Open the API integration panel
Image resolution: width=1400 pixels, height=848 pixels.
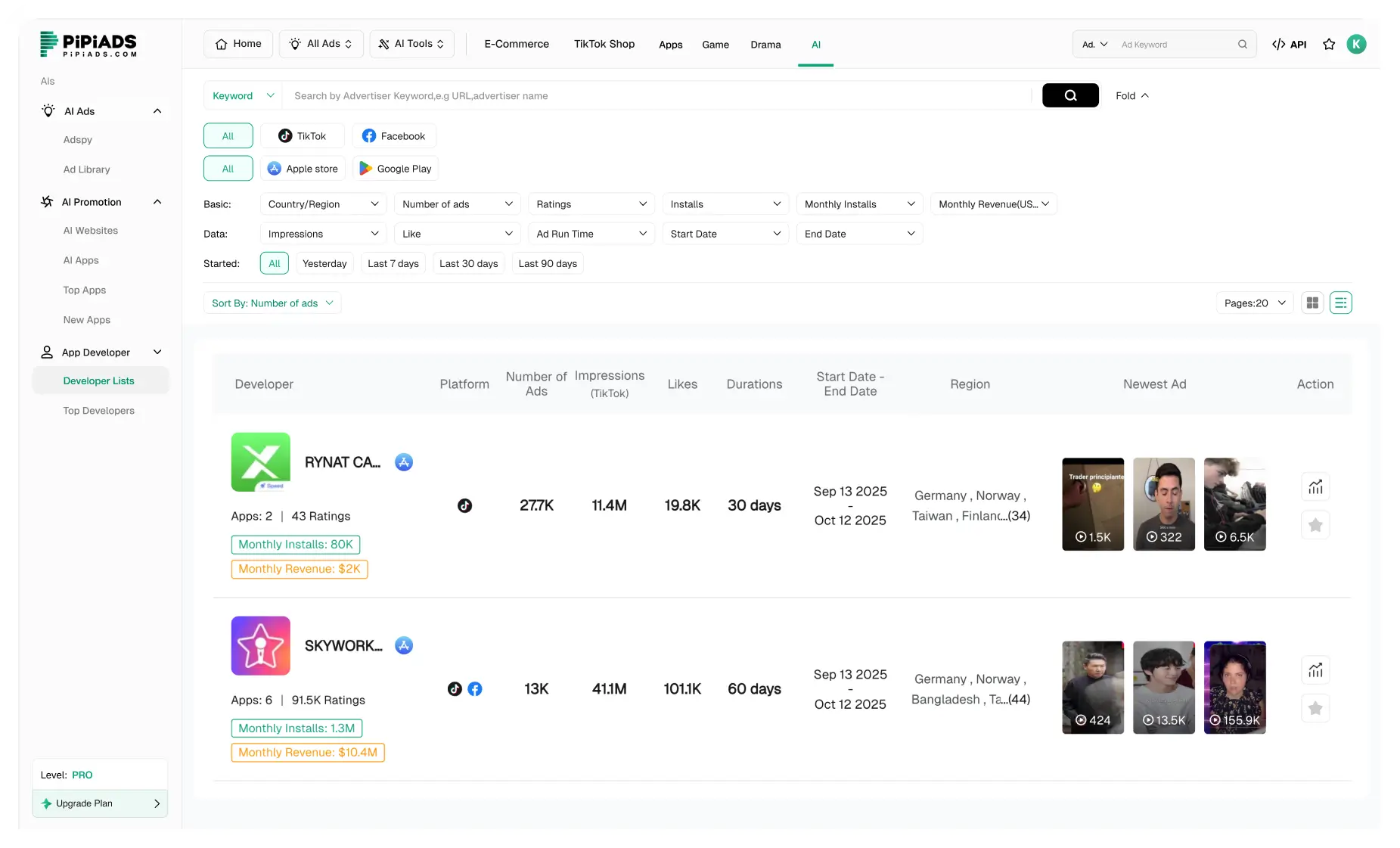[1289, 44]
